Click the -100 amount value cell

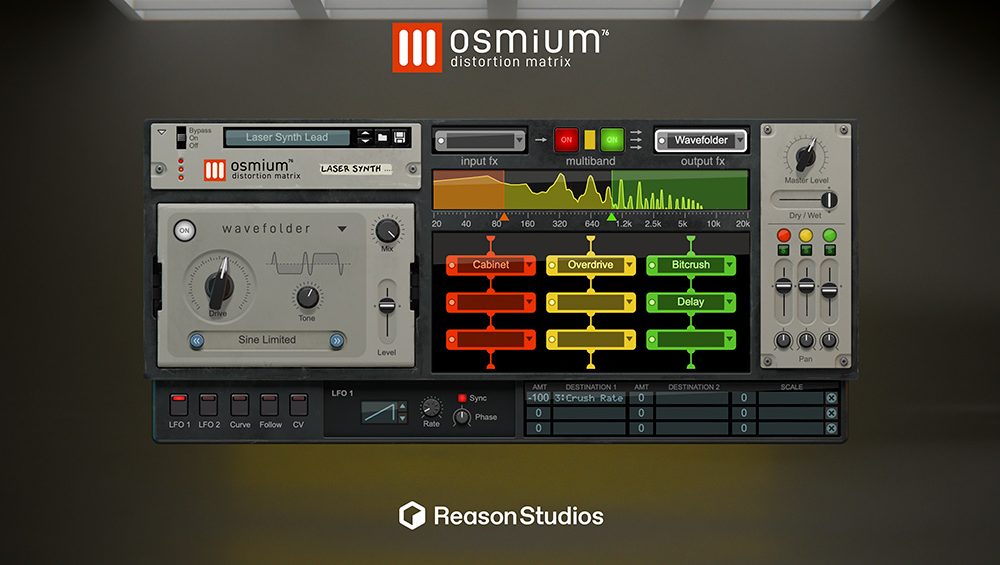point(538,398)
